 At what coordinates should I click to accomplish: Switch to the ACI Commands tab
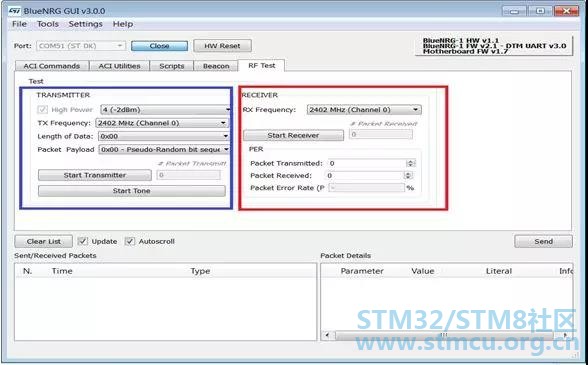coord(52,66)
